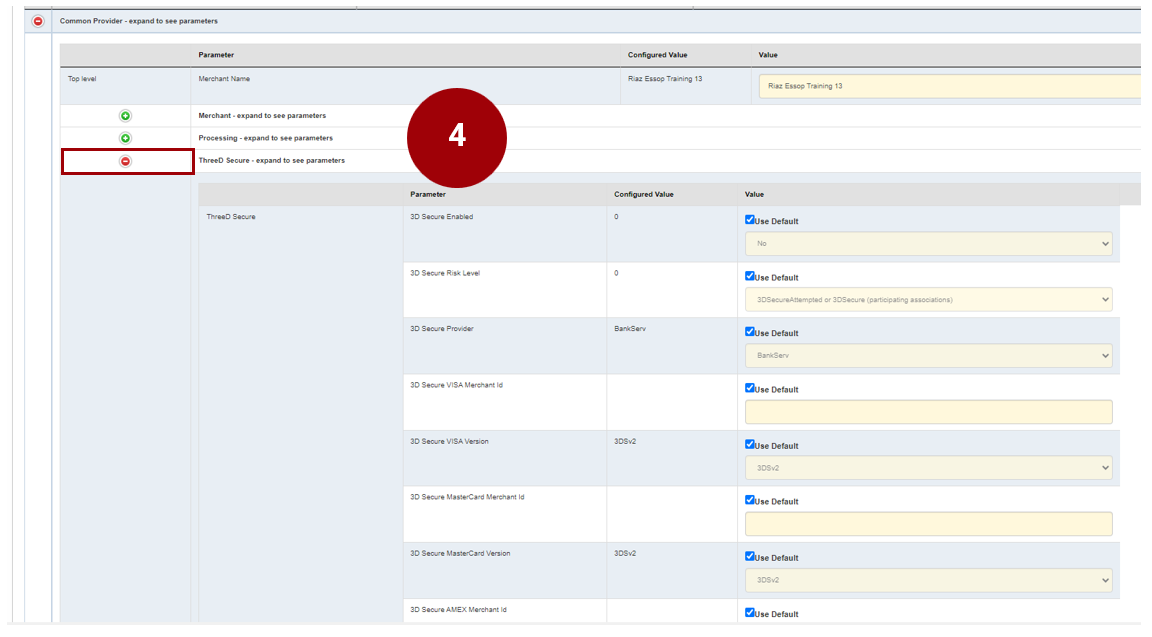Image resolution: width=1152 pixels, height=637 pixels.
Task: Collapse ThreeD Secure red minus icon
Action: (x=126, y=161)
